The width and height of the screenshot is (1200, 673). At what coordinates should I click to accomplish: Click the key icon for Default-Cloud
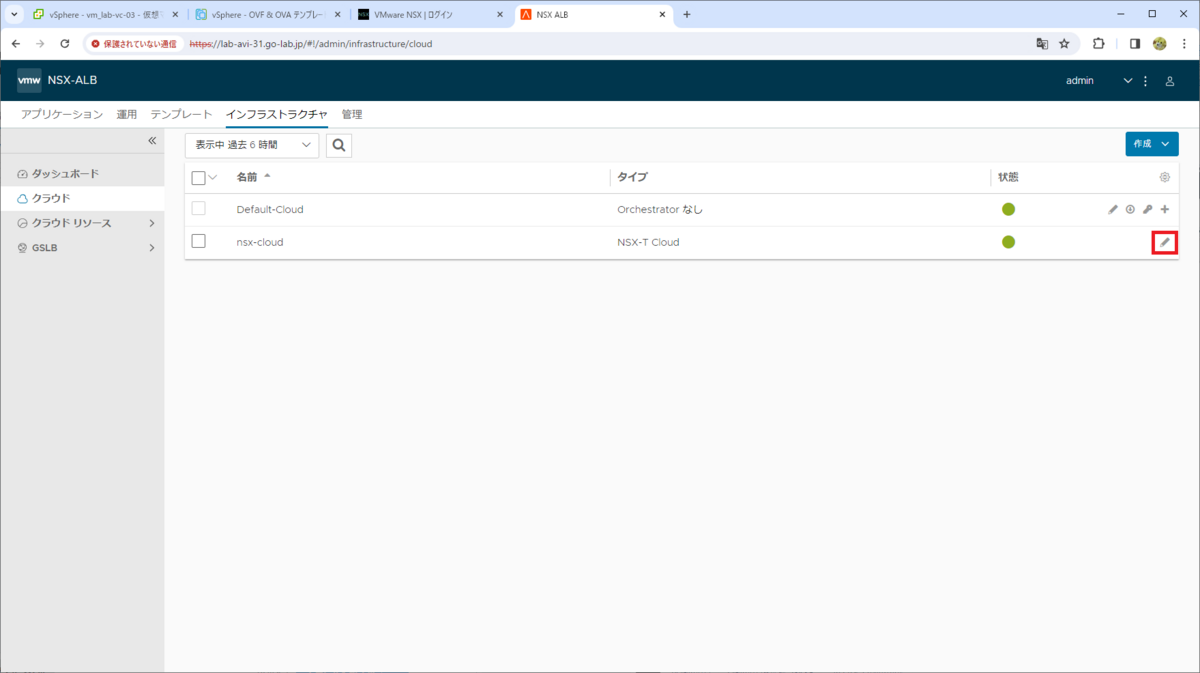coord(1147,210)
